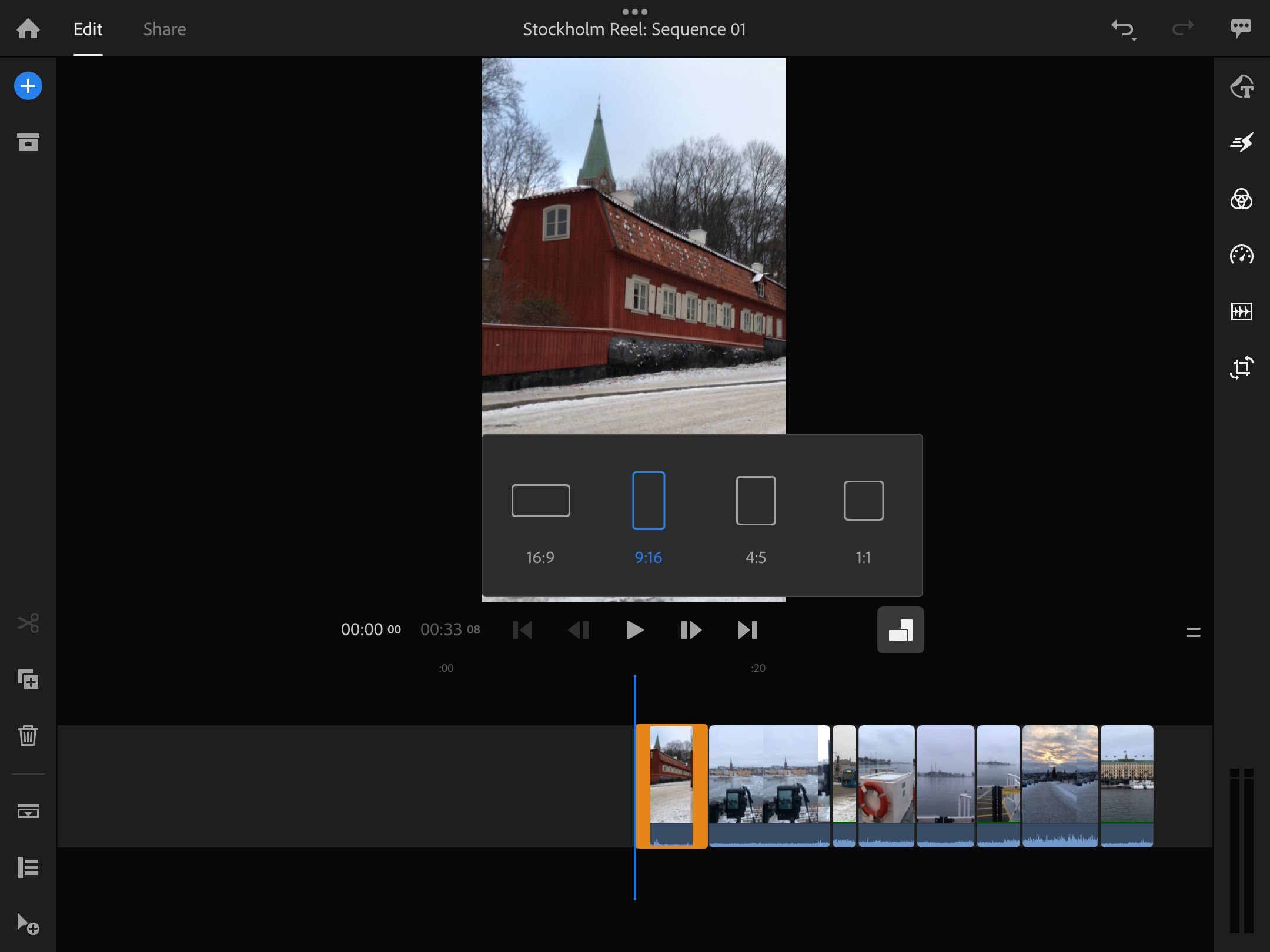Select the Edit tab
The height and width of the screenshot is (952, 1270).
(x=88, y=29)
